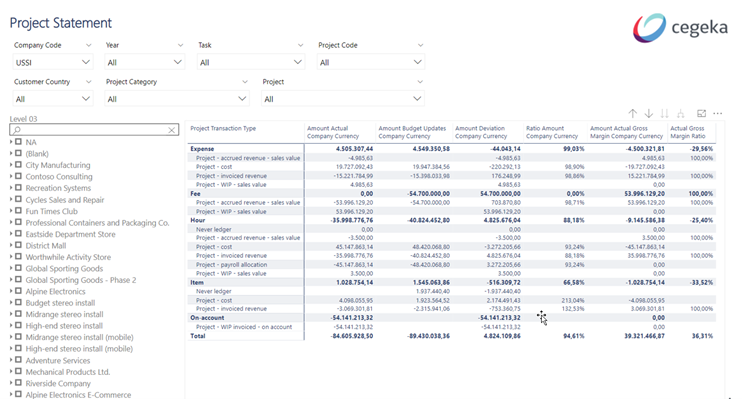
Task: Click the drill up arrow icon
Action: (633, 114)
